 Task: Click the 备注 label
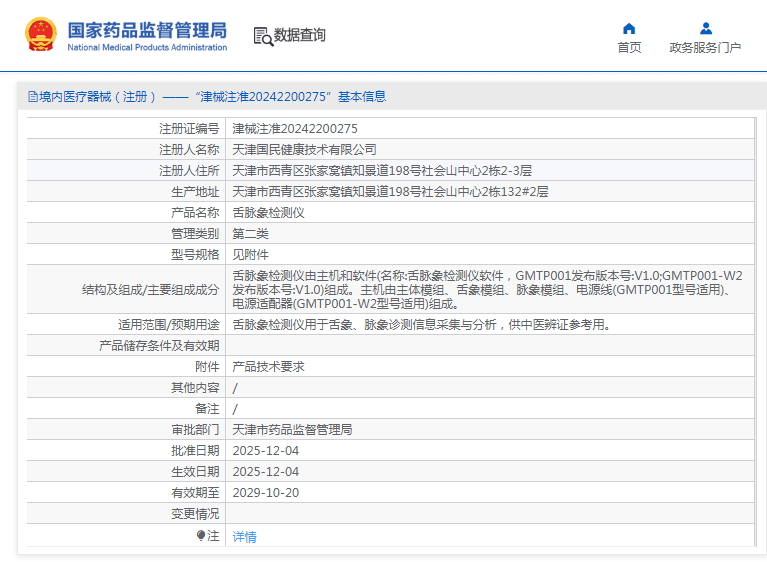pyautogui.click(x=207, y=409)
